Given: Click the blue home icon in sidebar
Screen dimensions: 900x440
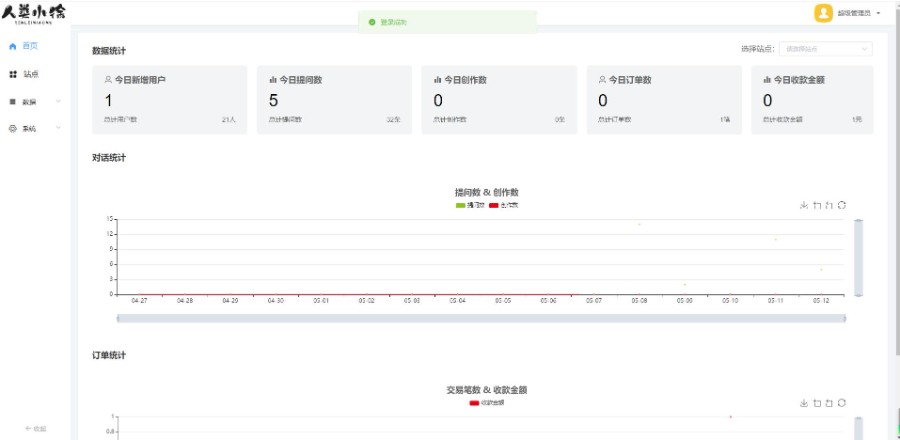Looking at the screenshot, I should click(x=13, y=46).
